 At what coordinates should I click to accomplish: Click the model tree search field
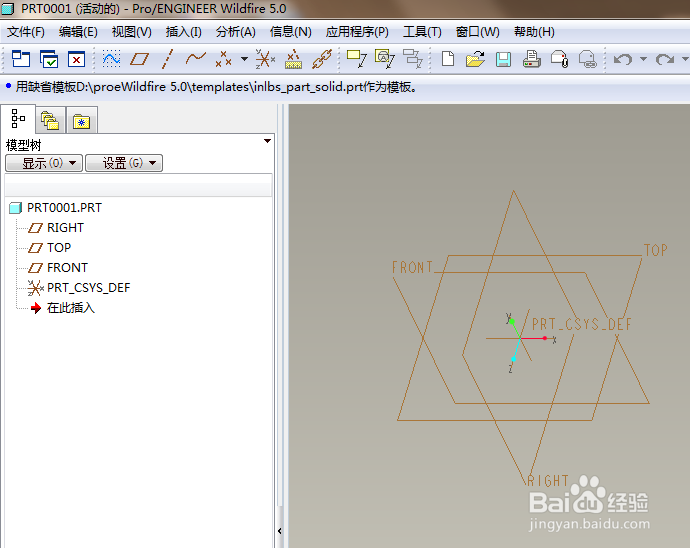(139, 185)
